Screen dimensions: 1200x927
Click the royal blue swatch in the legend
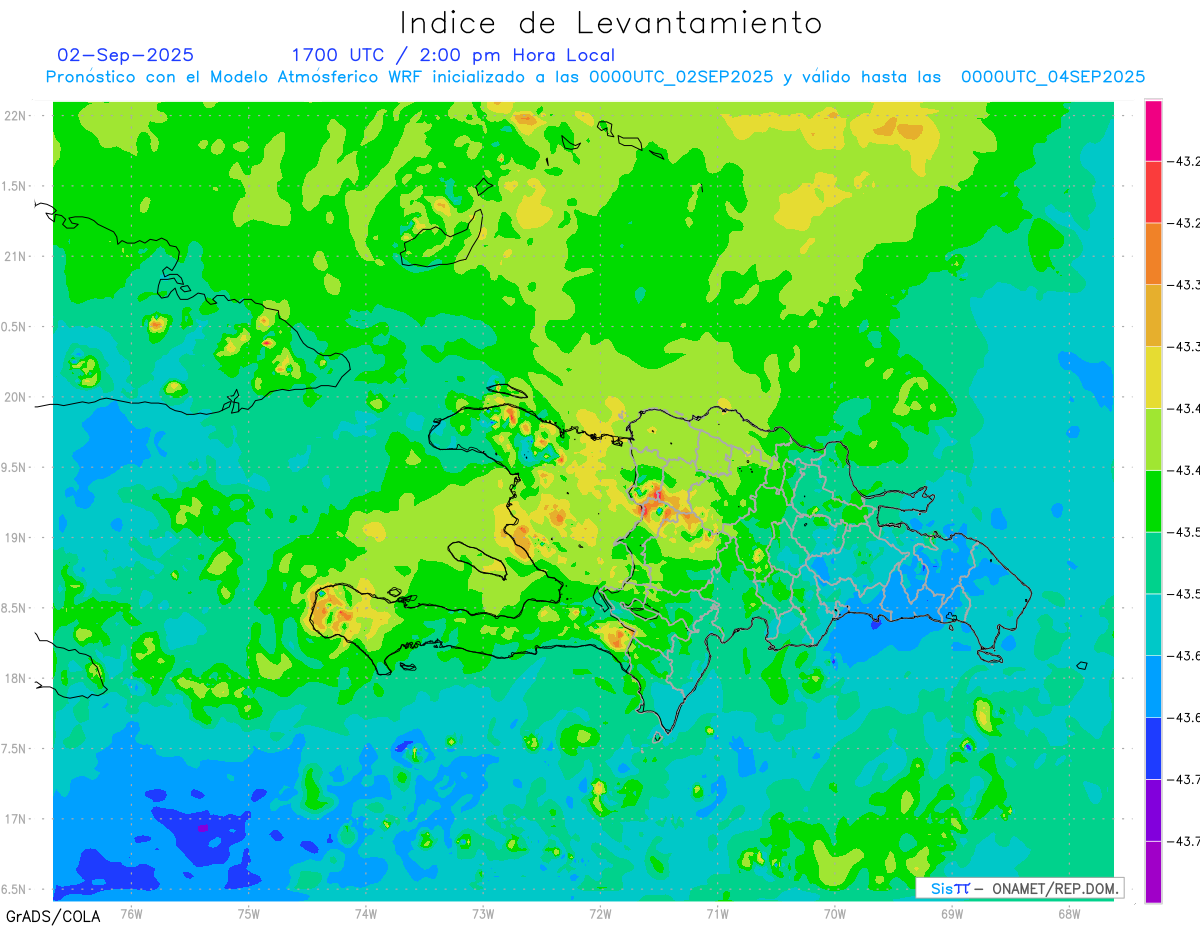coord(1153,748)
